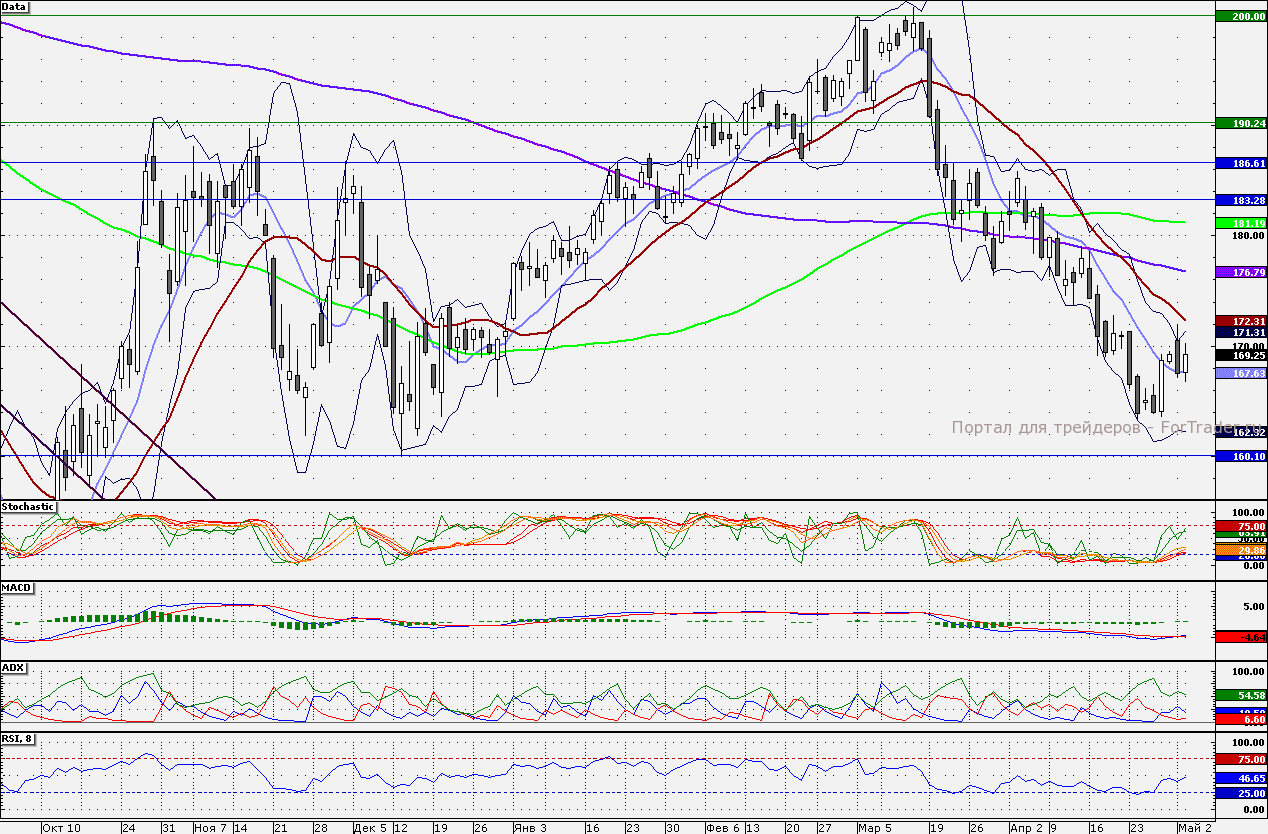Select the 54.58 green ADX value tag
1268x834 pixels.
point(1240,695)
